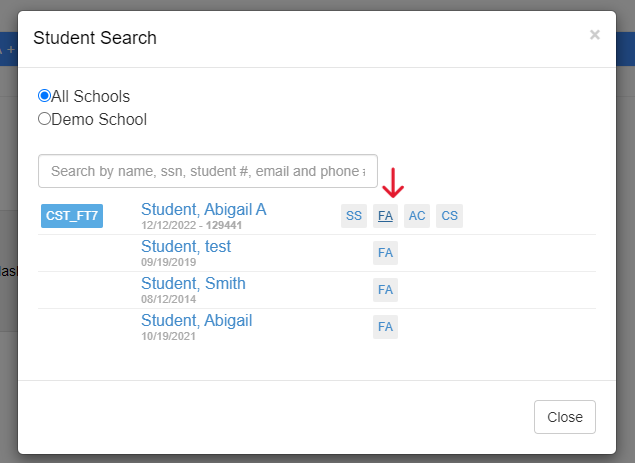The image size is (635, 463).
Task: Open the Student, test profile link
Action: [x=186, y=246]
